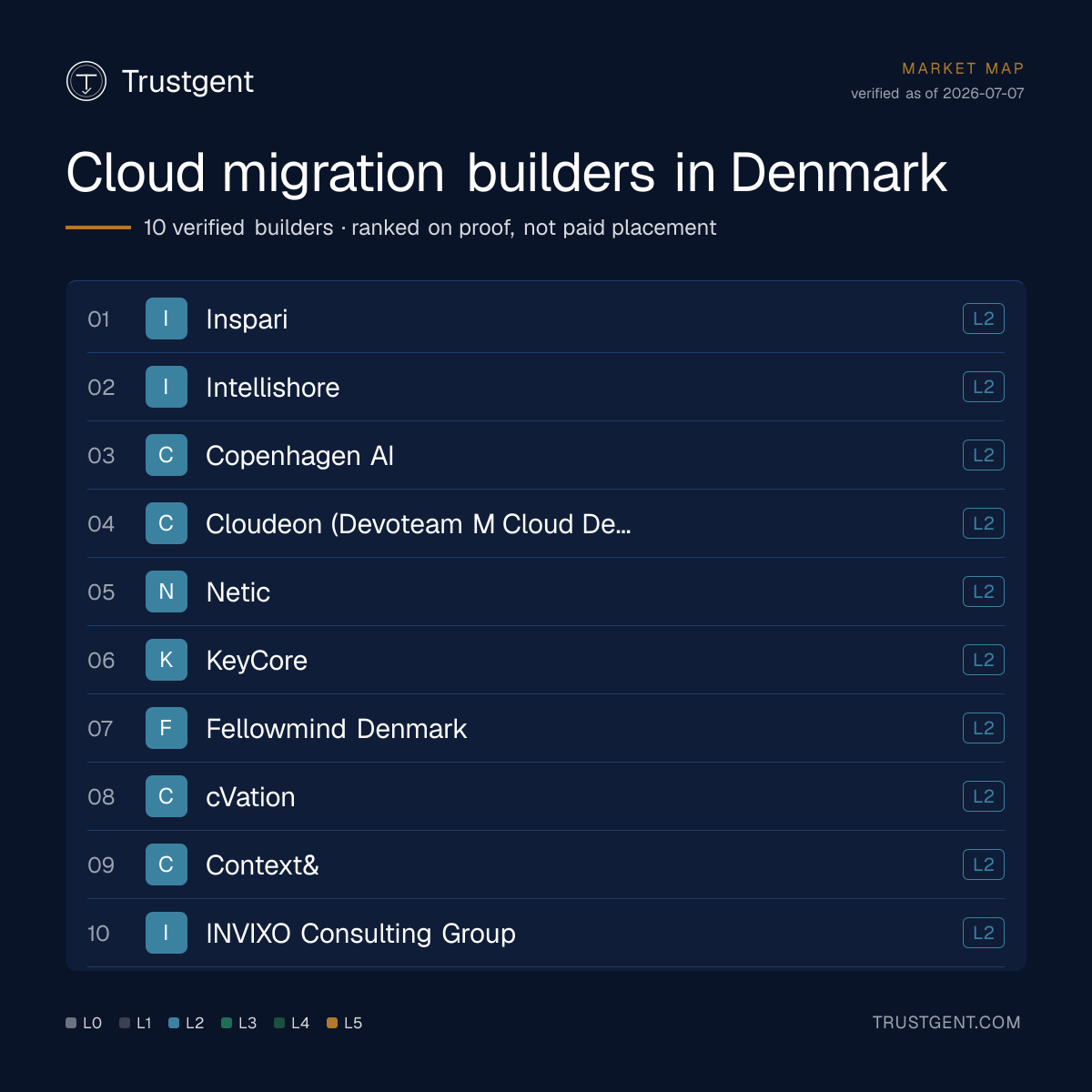Open the Cloudeon (Devoteam M Cloud) entry
Viewport: 1092px width, 1092px height.
(419, 524)
